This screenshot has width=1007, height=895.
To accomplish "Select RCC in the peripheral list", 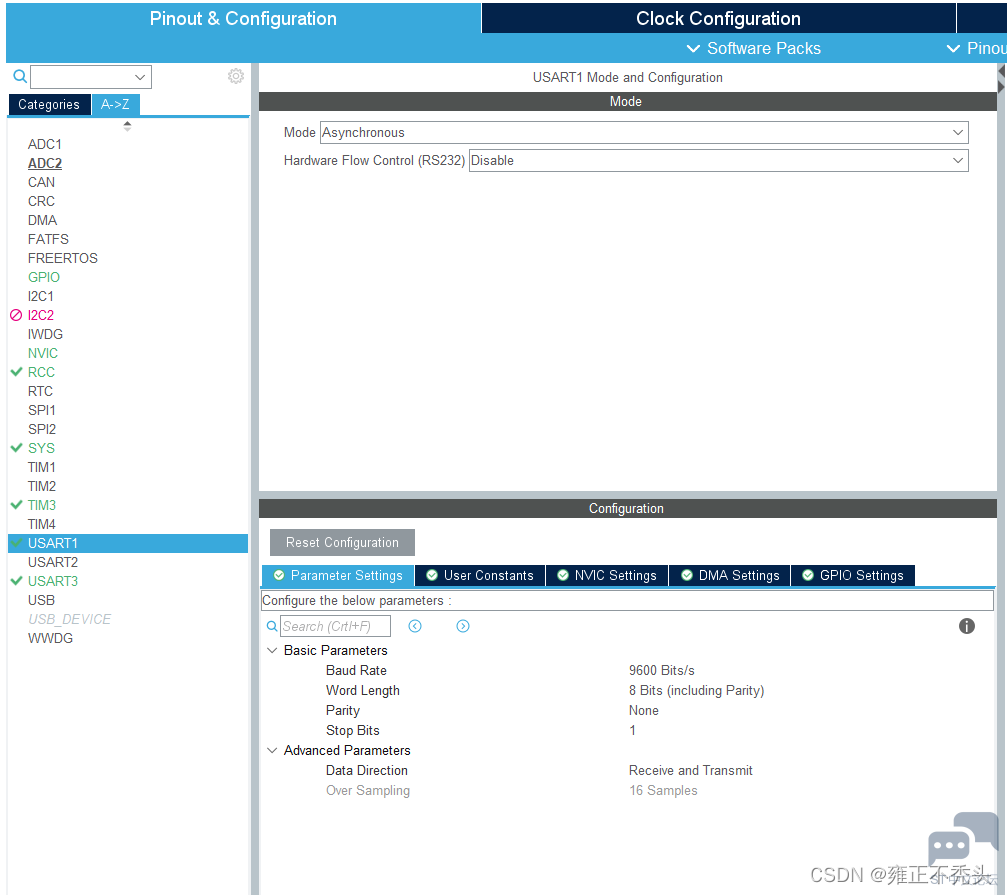I will point(41,372).
